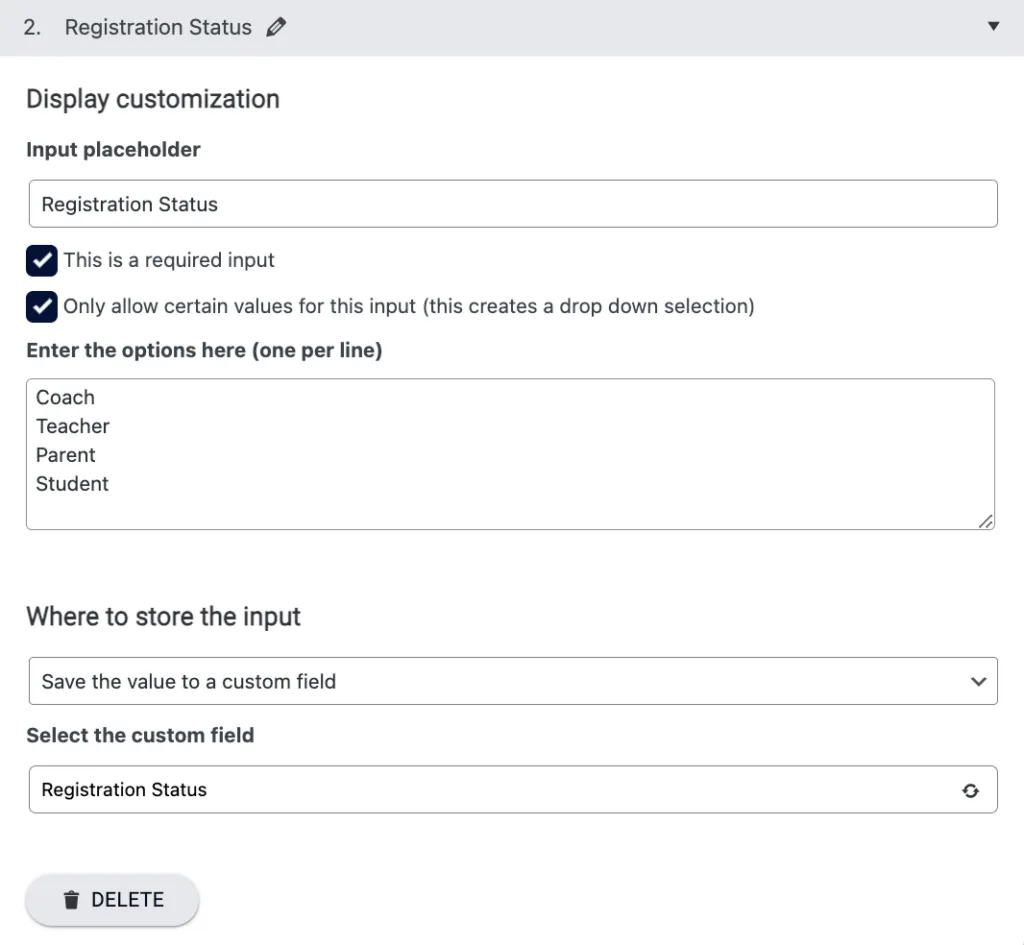Click the 'Registration Status' section header title
The width and height of the screenshot is (1024, 945).
[158, 27]
